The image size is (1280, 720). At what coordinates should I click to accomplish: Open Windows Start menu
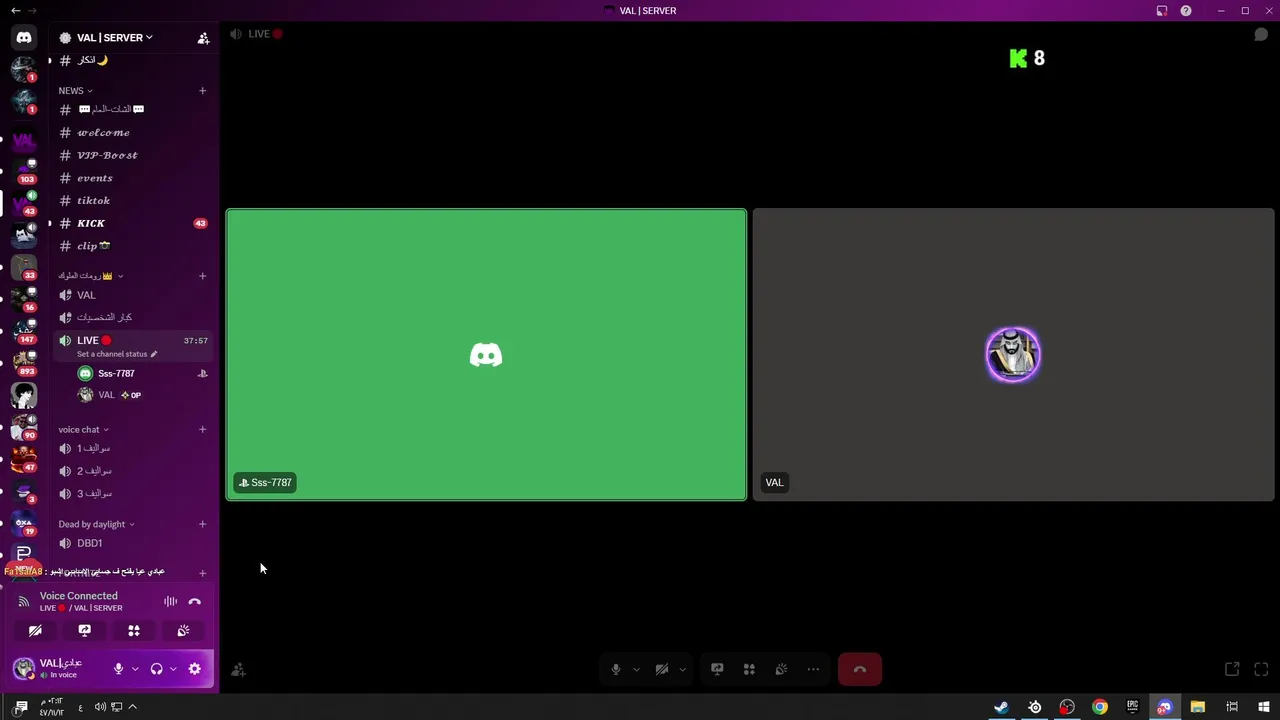(1264, 707)
